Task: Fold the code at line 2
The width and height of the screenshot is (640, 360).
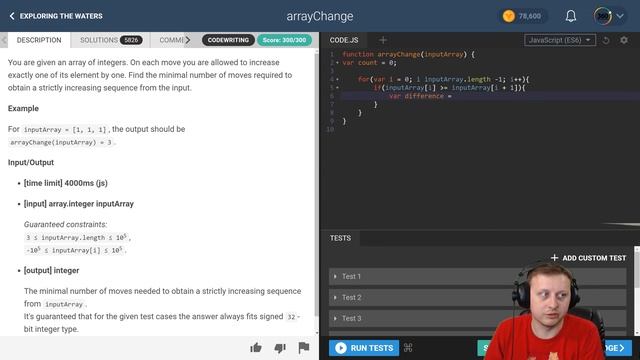Action: [x=337, y=63]
